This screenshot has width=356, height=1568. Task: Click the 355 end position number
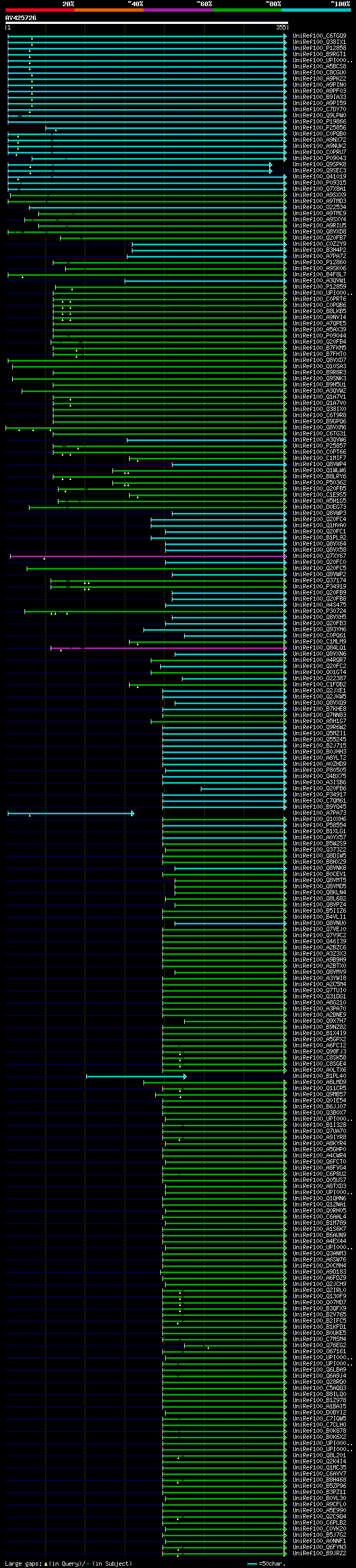281,27
